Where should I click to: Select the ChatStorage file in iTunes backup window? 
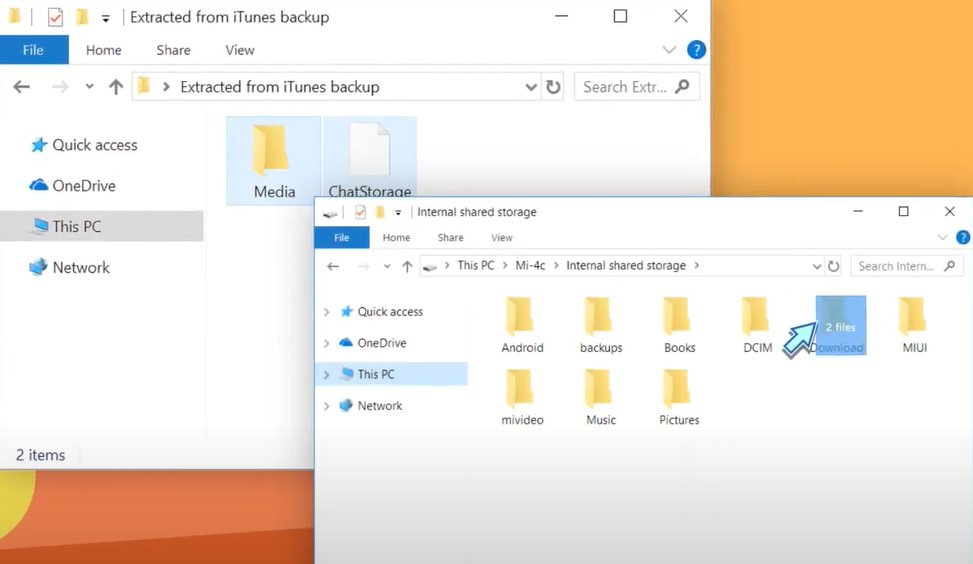point(370,158)
